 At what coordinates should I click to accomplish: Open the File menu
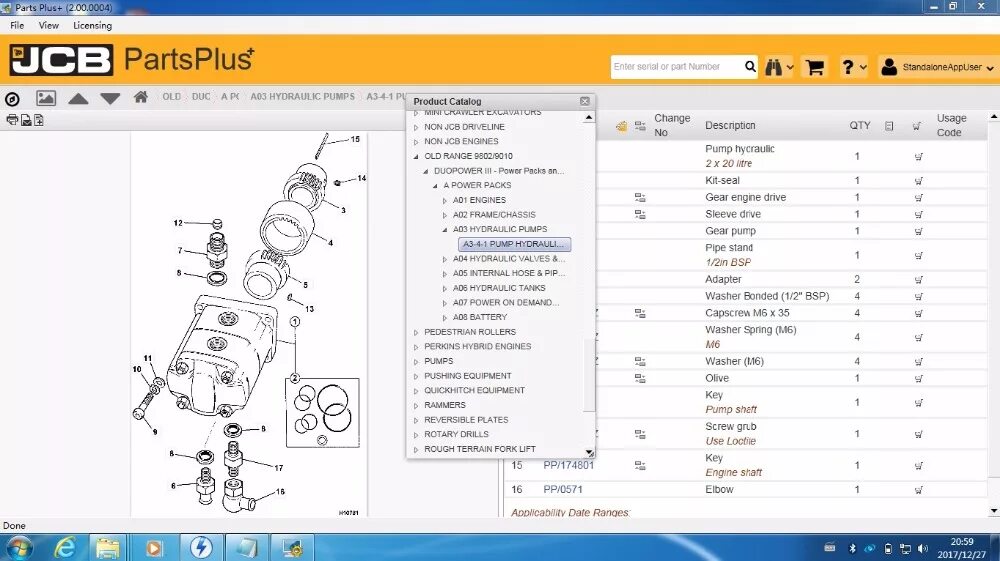(17, 26)
